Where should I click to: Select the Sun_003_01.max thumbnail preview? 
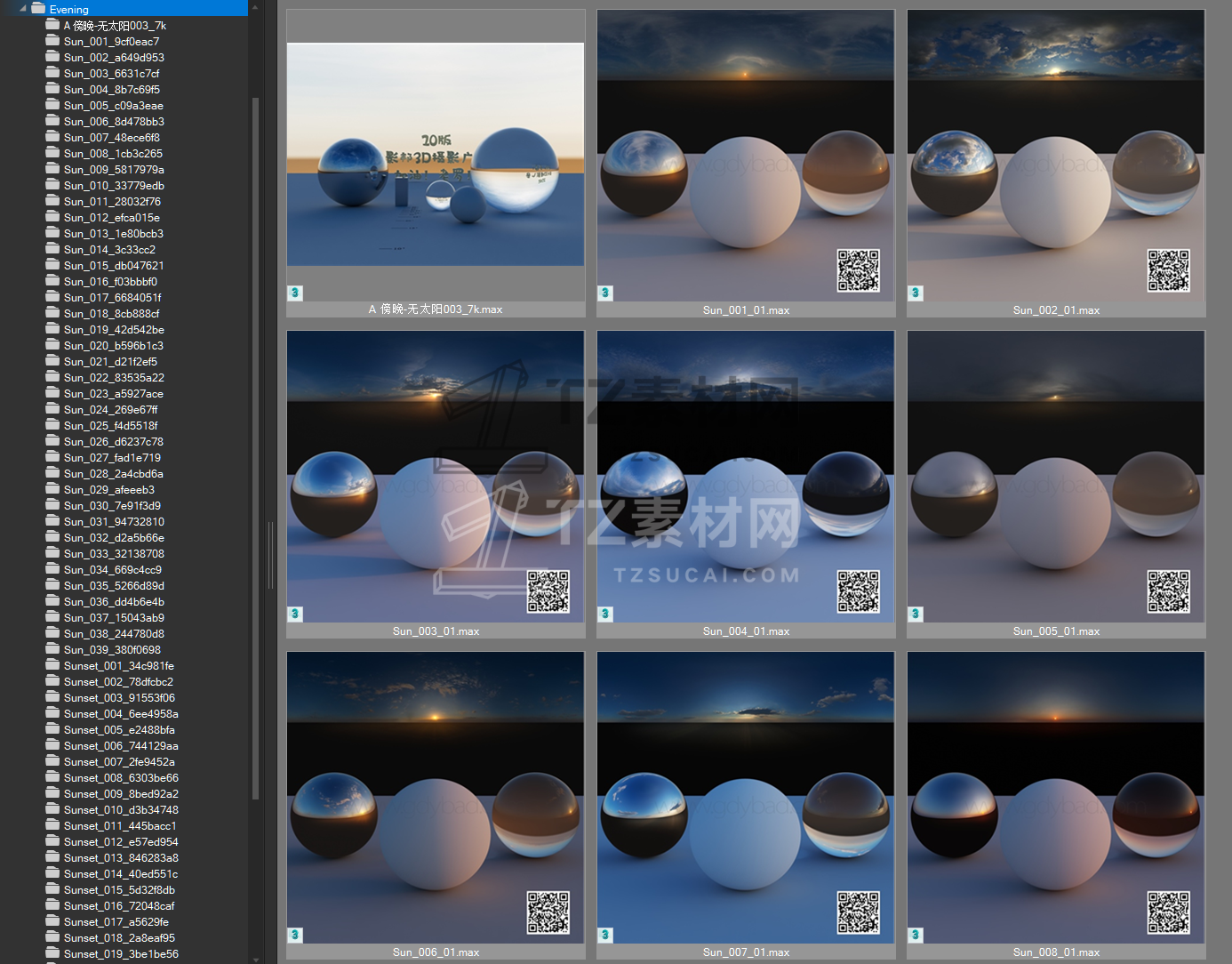pyautogui.click(x=436, y=477)
